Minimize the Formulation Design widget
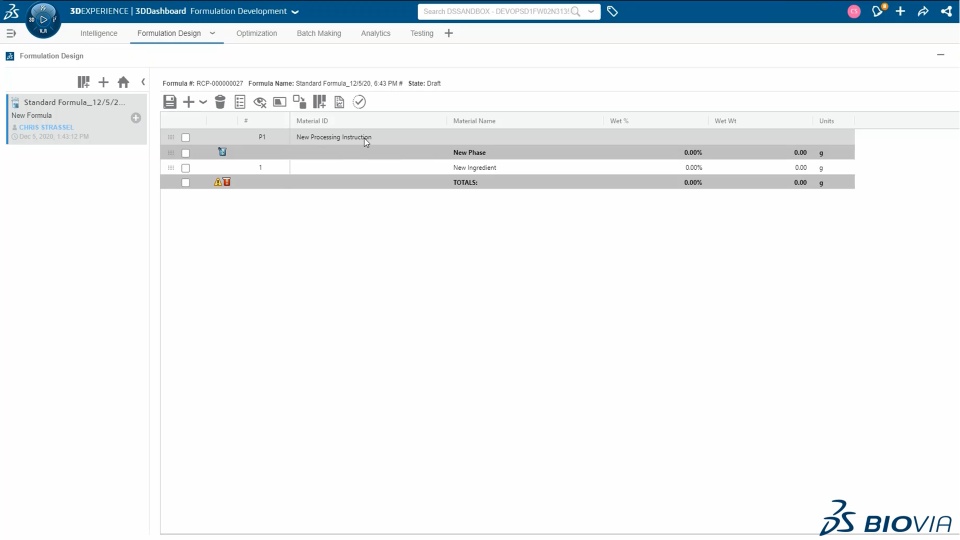This screenshot has height=540, width=960. pos(940,55)
